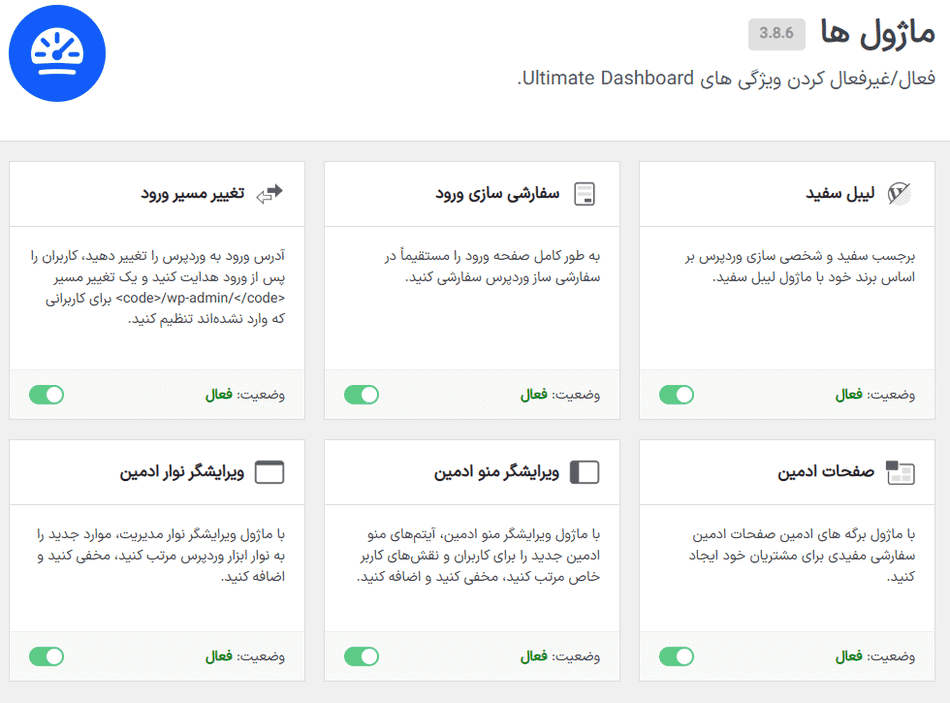Click the description containing /wp-admin/ code
Viewport: 950px width, 703px height.
click(158, 287)
